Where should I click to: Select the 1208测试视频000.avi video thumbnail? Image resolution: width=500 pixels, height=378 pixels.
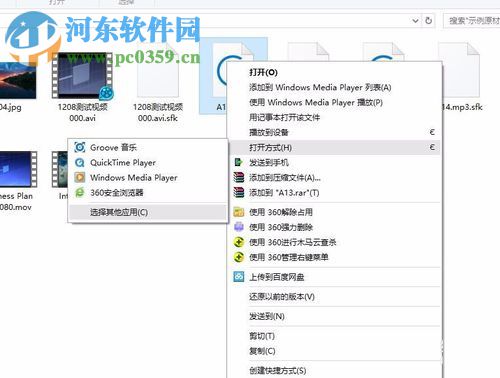pyautogui.click(x=82, y=75)
